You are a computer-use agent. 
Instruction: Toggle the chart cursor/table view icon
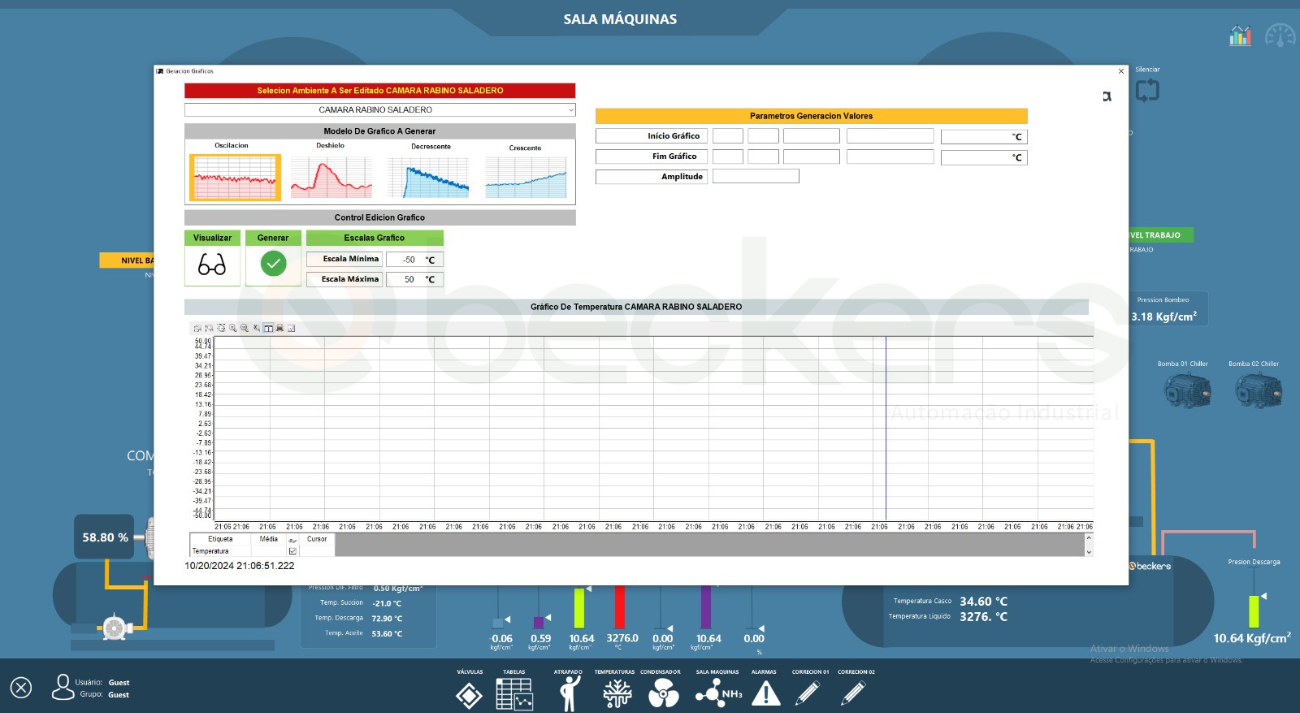(x=268, y=328)
